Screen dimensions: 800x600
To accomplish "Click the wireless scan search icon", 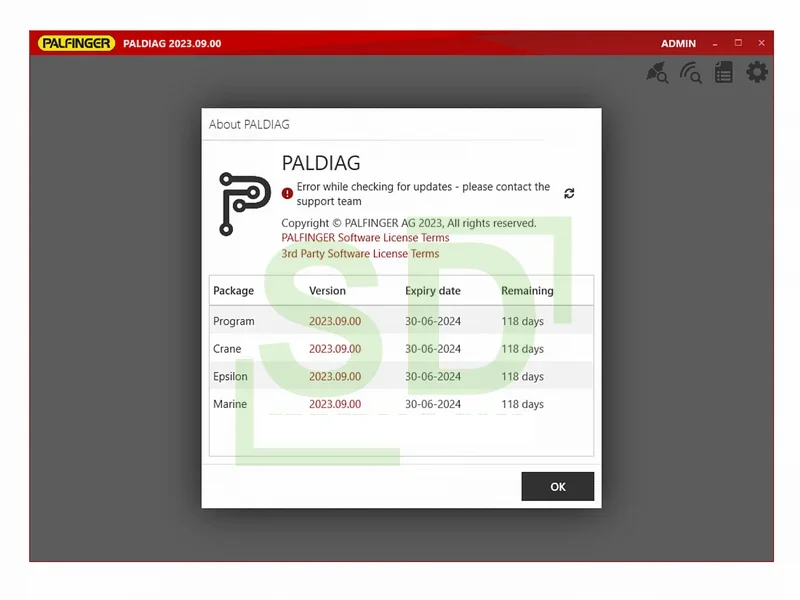I will pyautogui.click(x=691, y=72).
